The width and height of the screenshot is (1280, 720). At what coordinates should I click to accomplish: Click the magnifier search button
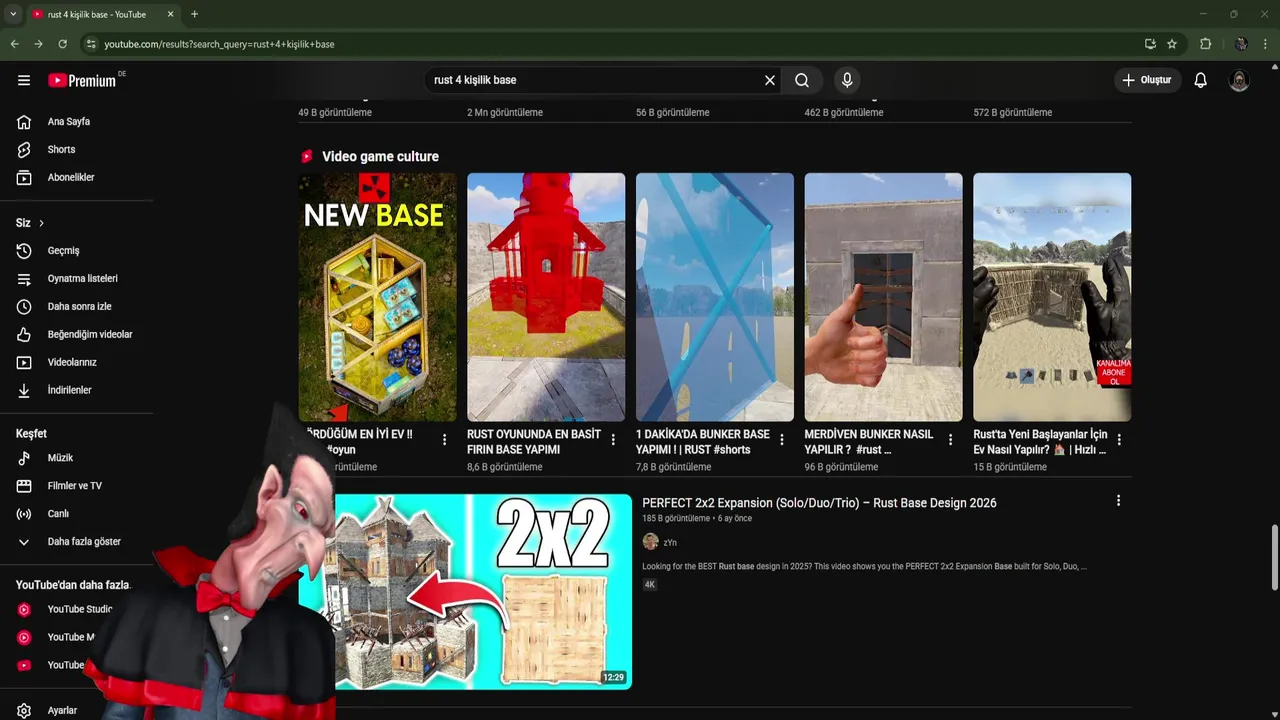[802, 80]
